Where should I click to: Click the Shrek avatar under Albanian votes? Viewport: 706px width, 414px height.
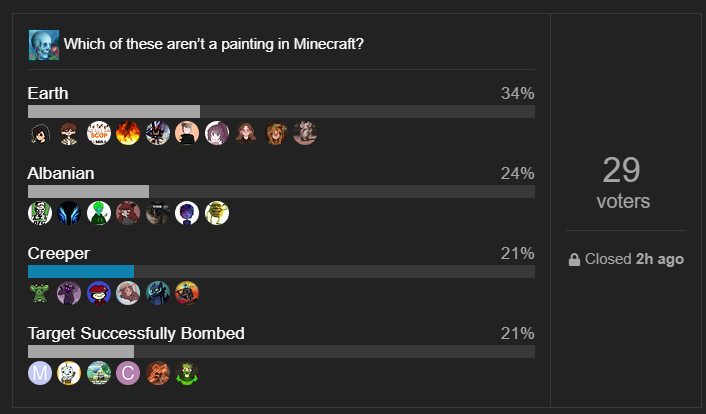[217, 213]
